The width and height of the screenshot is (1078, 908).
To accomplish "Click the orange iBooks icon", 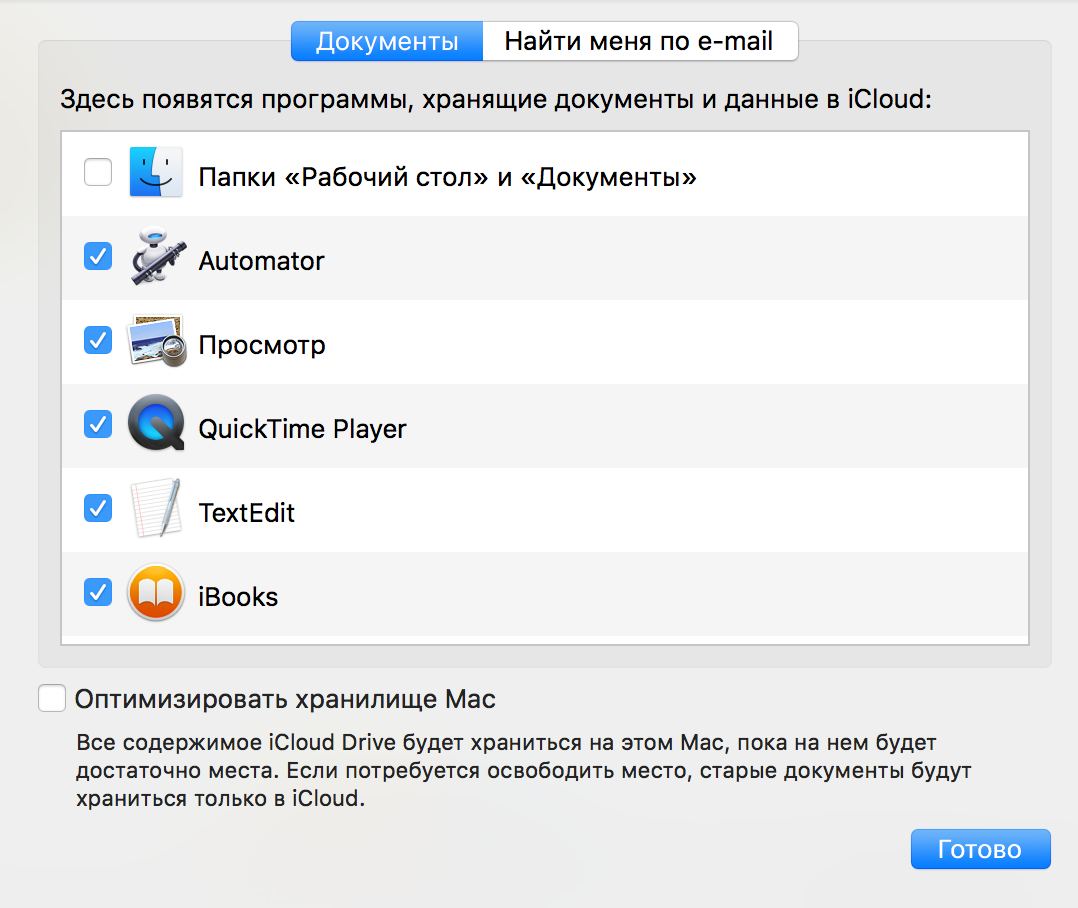I will [156, 592].
